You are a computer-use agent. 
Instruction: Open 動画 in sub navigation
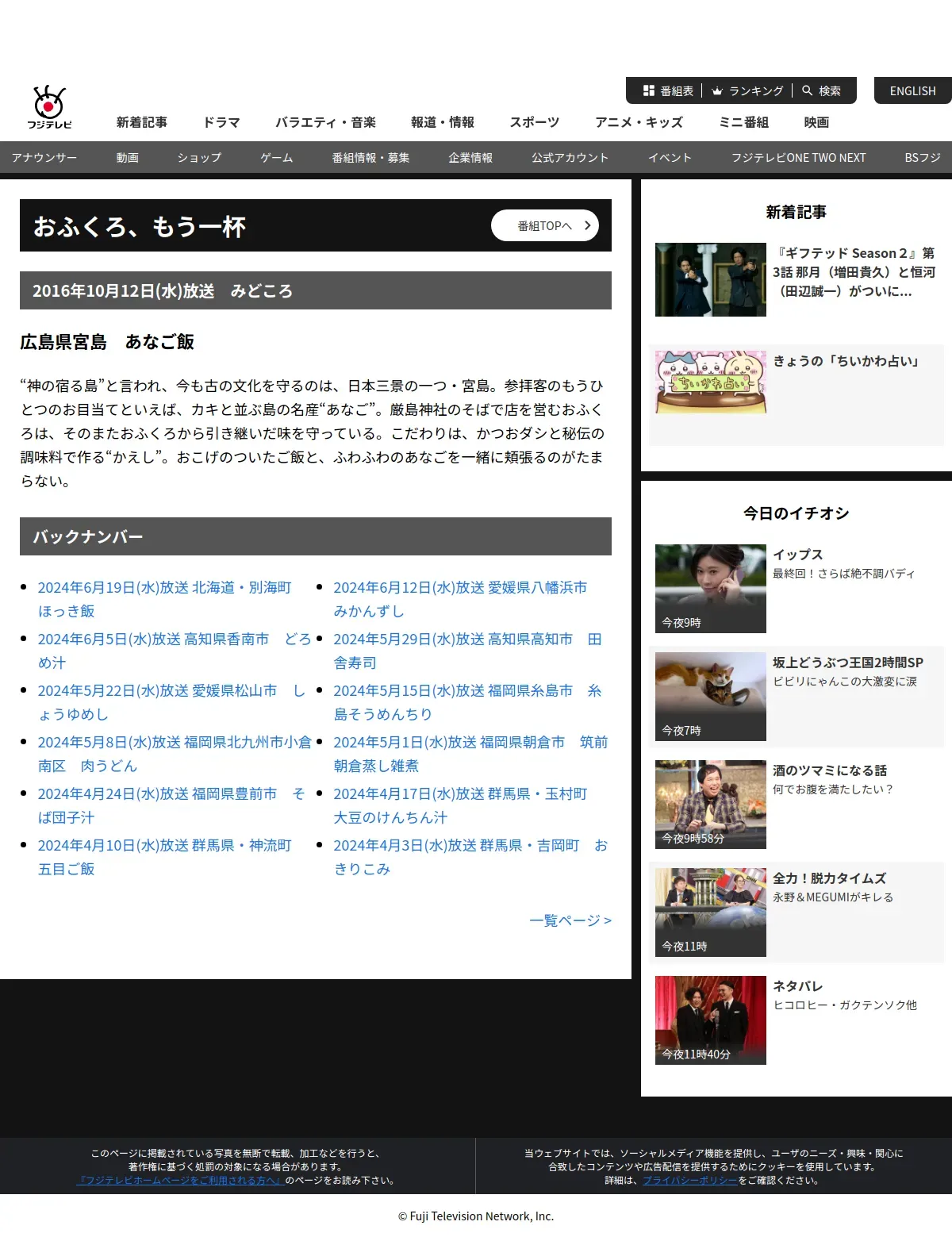(128, 158)
